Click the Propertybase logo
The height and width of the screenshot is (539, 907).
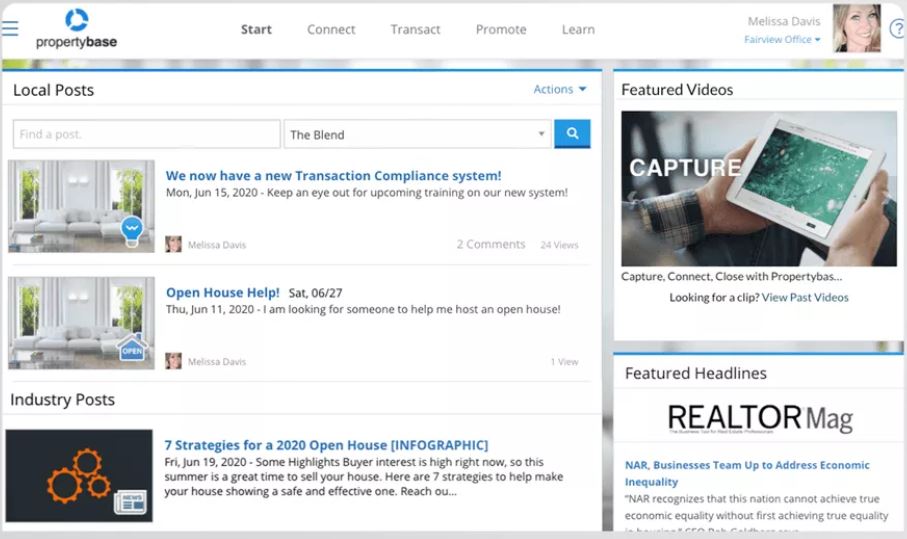[76, 29]
